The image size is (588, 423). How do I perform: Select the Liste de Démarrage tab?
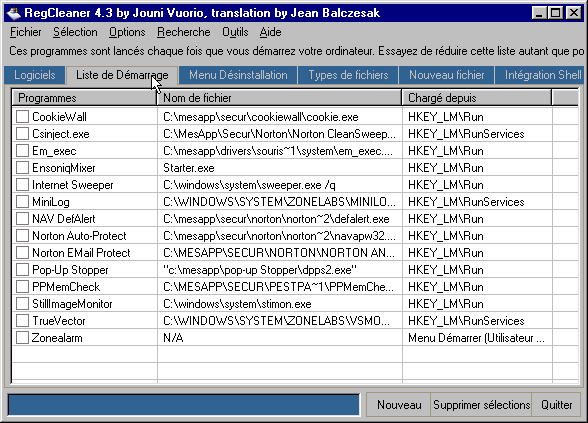click(122, 75)
